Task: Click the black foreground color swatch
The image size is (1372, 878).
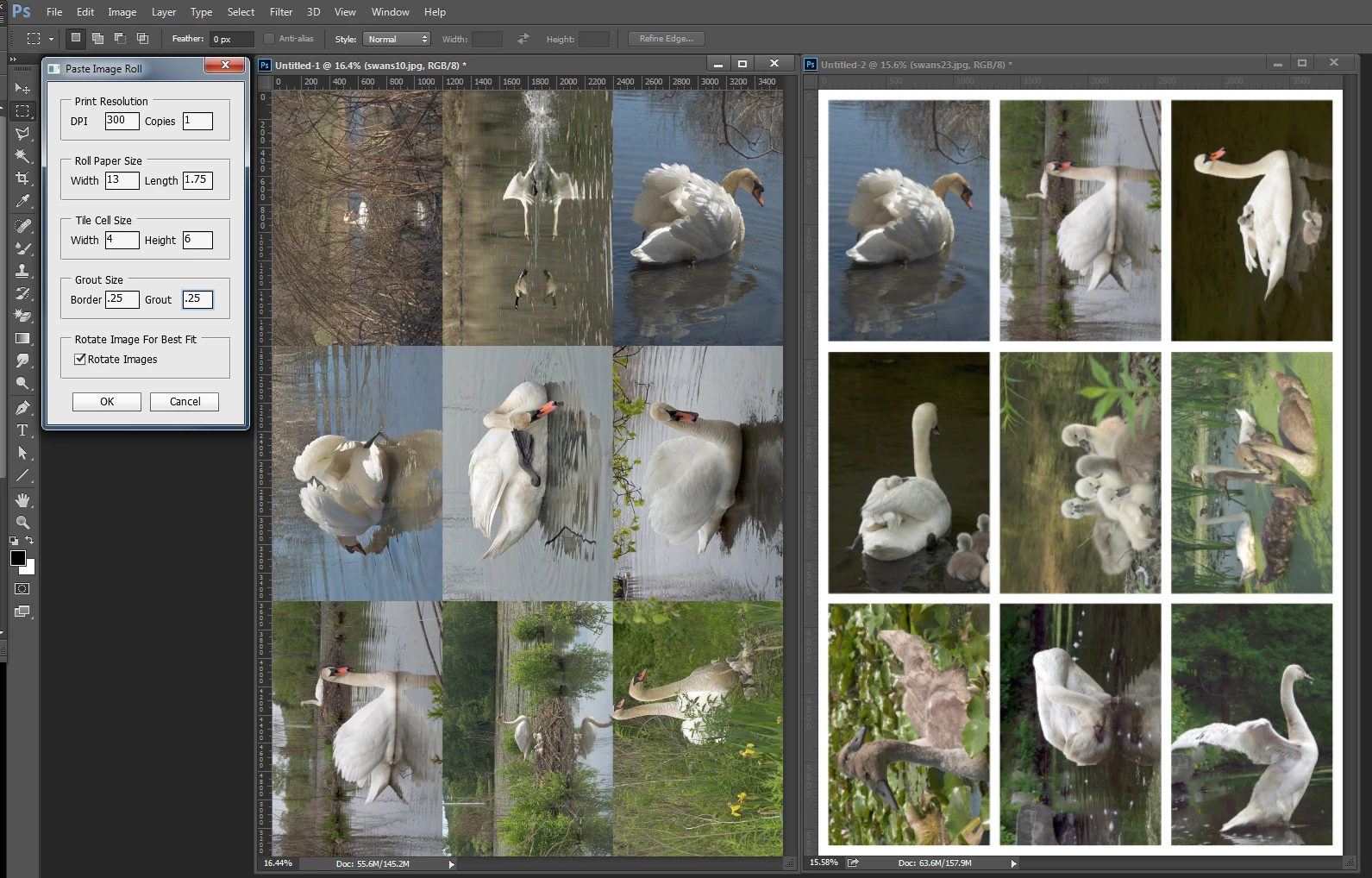Action: (x=18, y=558)
